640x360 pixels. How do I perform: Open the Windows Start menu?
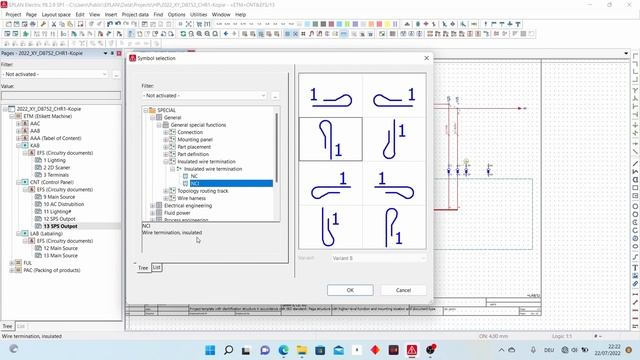pos(210,350)
